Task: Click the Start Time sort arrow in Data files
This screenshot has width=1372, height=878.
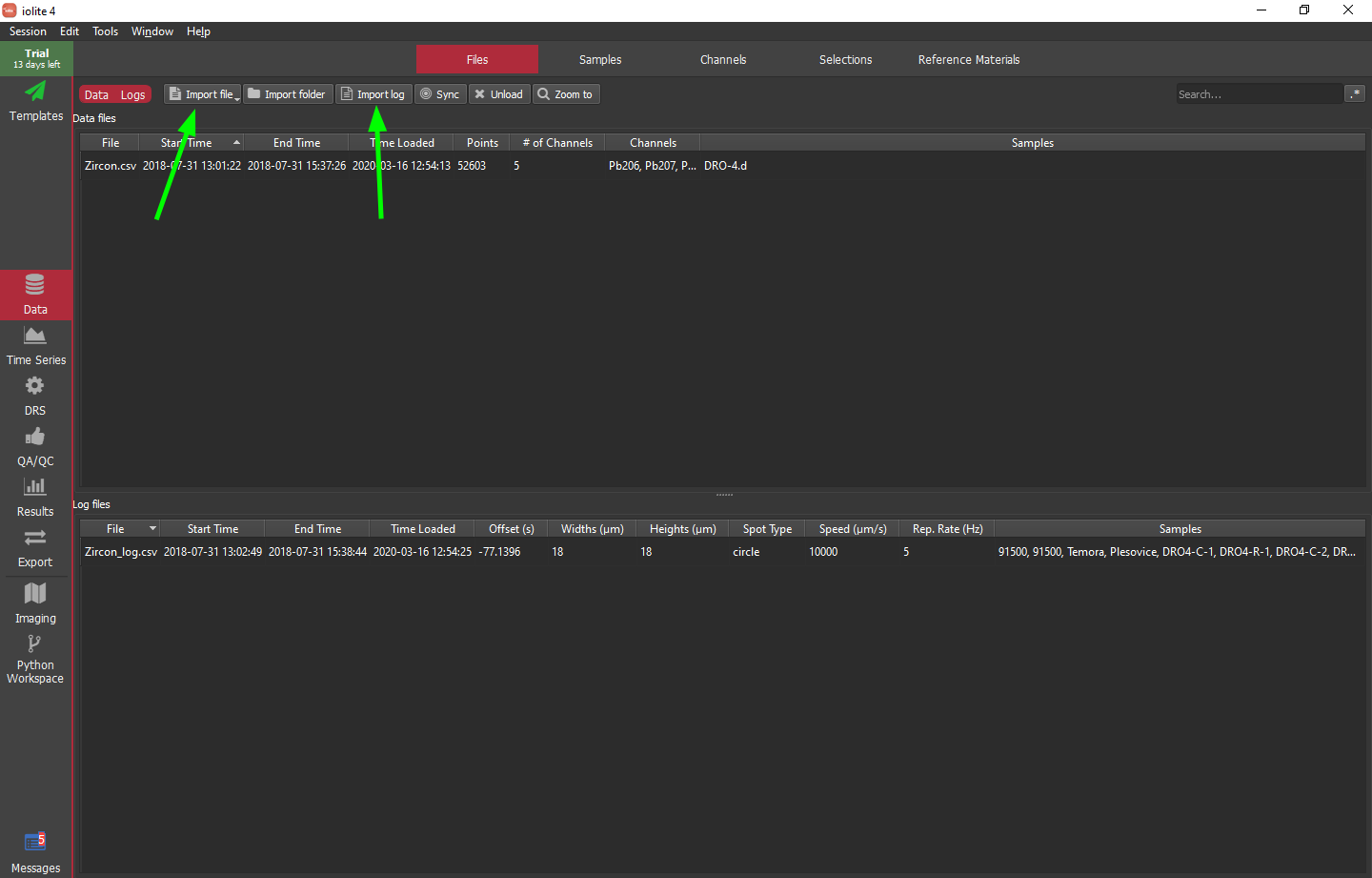Action: coord(236,143)
